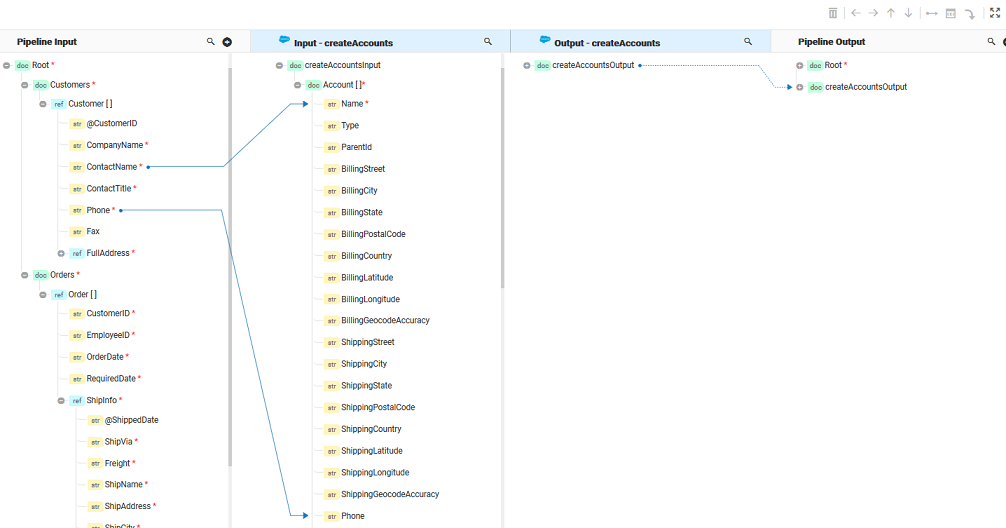Viewport: 1006px width, 528px height.
Task: Click doc type icon of Pipeline Output Root
Action: pyautogui.click(x=815, y=65)
